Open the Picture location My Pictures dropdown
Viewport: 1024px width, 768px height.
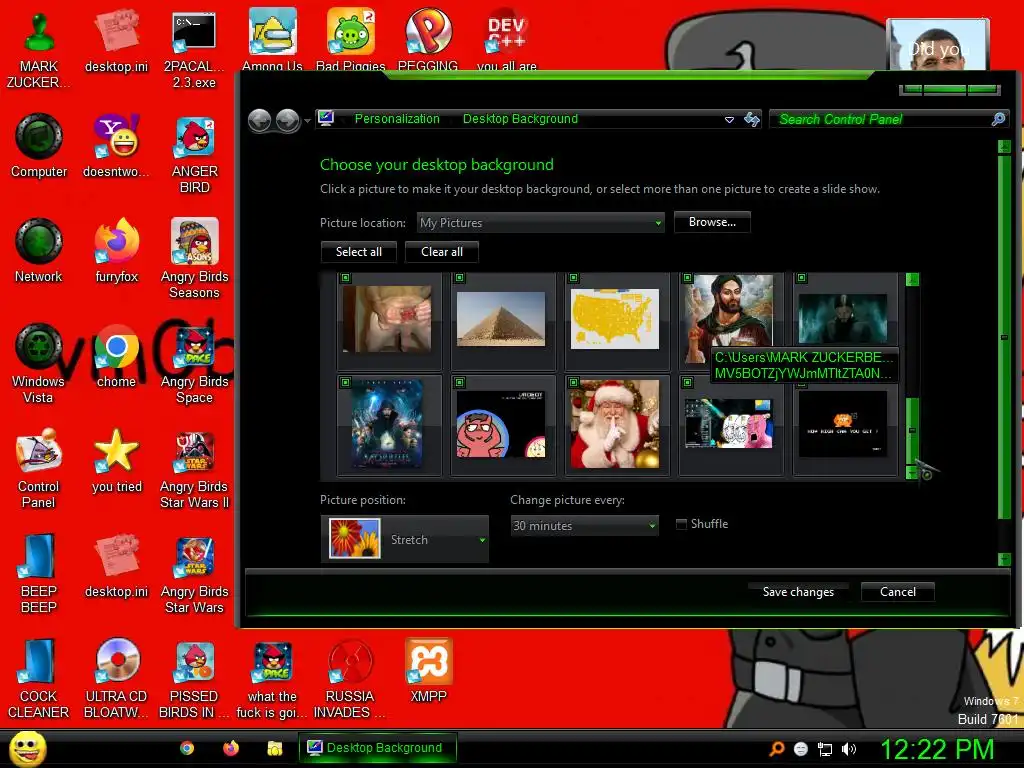(x=541, y=223)
